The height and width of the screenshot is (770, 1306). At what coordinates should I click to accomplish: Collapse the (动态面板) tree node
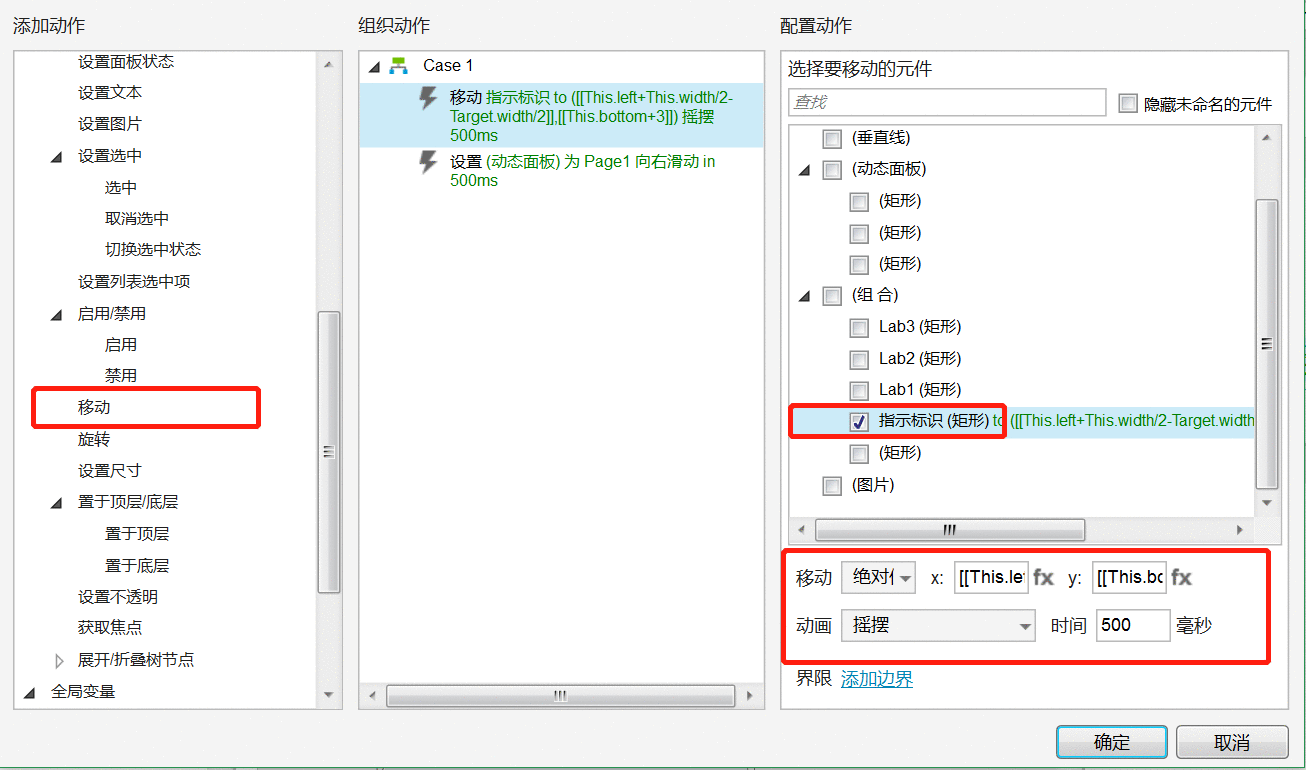[804, 171]
